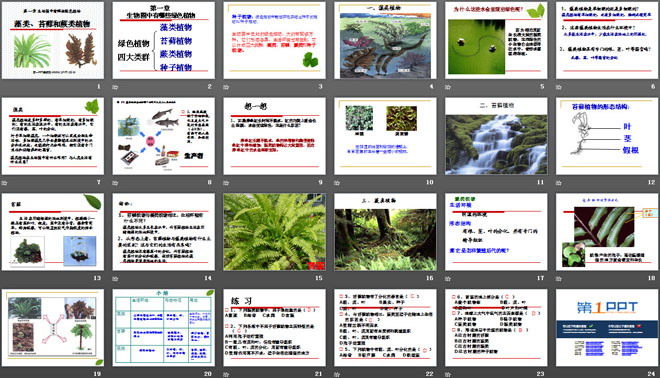Select slide 22 with exercise questions 3 to 5

click(x=385, y=327)
